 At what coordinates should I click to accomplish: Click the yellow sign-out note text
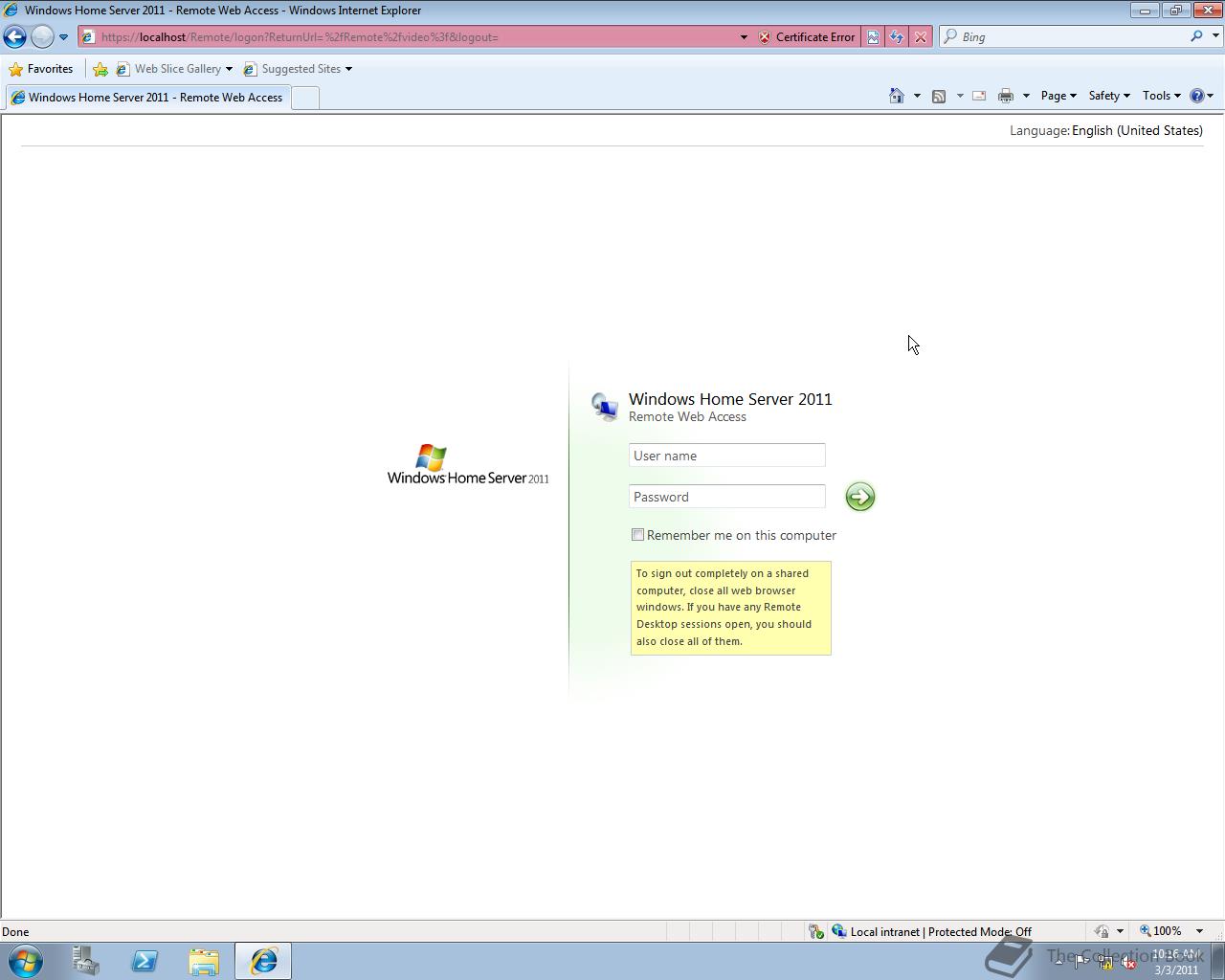731,608
